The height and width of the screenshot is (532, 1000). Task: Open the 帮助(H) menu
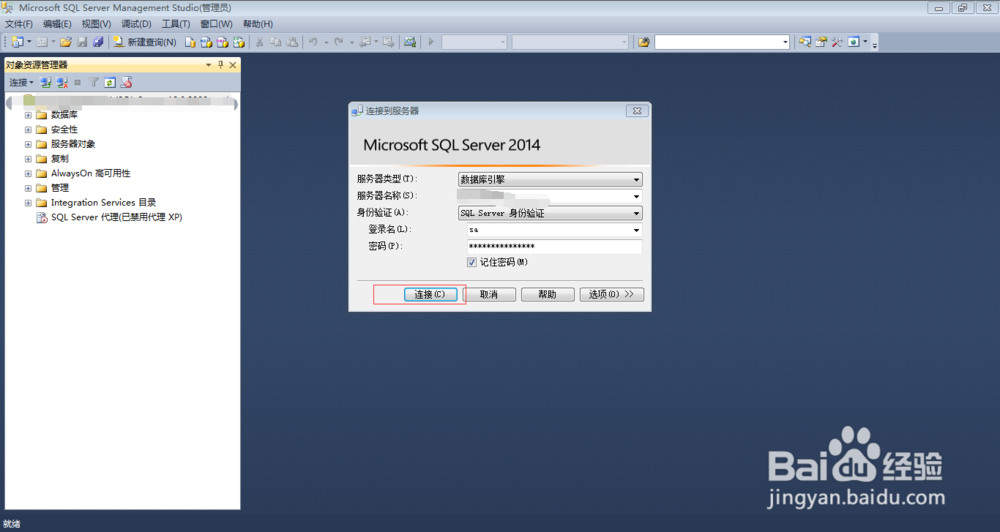tap(258, 24)
